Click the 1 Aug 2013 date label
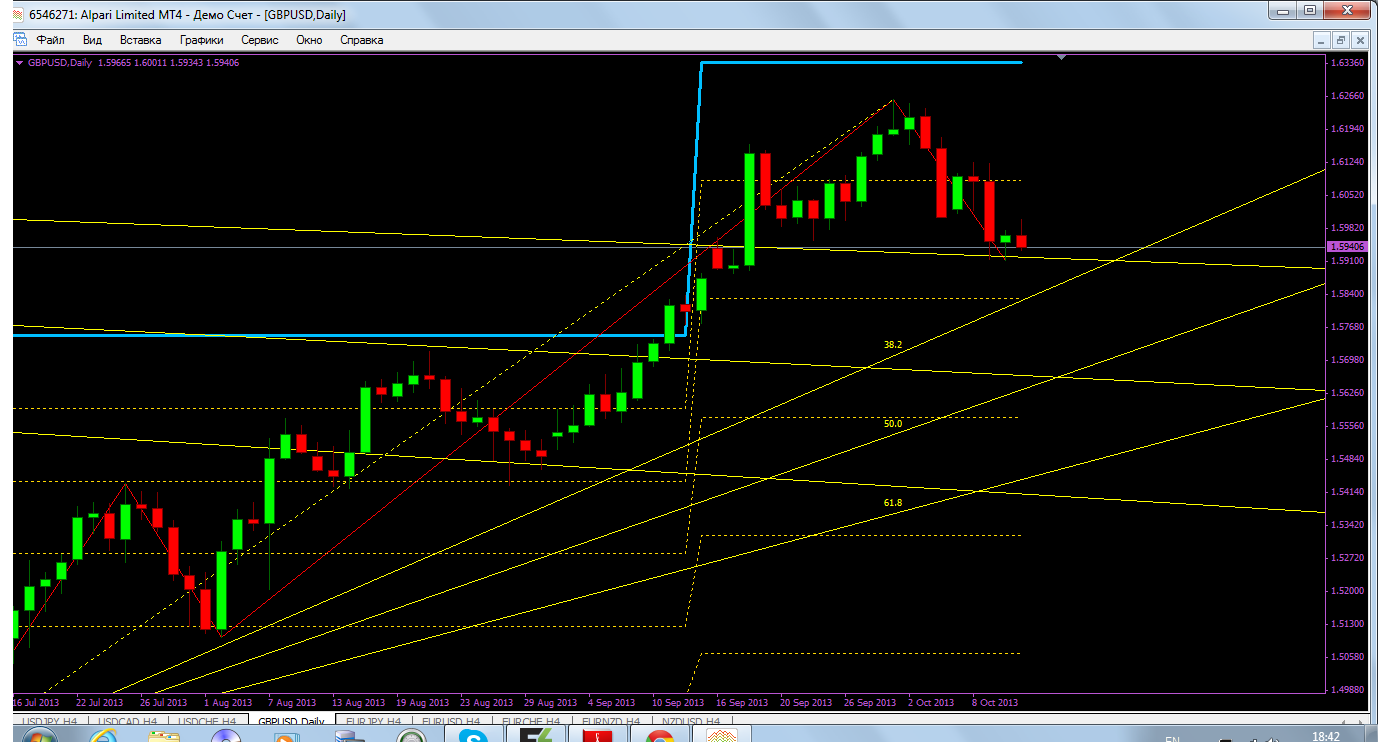The width and height of the screenshot is (1378, 742). click(x=227, y=703)
